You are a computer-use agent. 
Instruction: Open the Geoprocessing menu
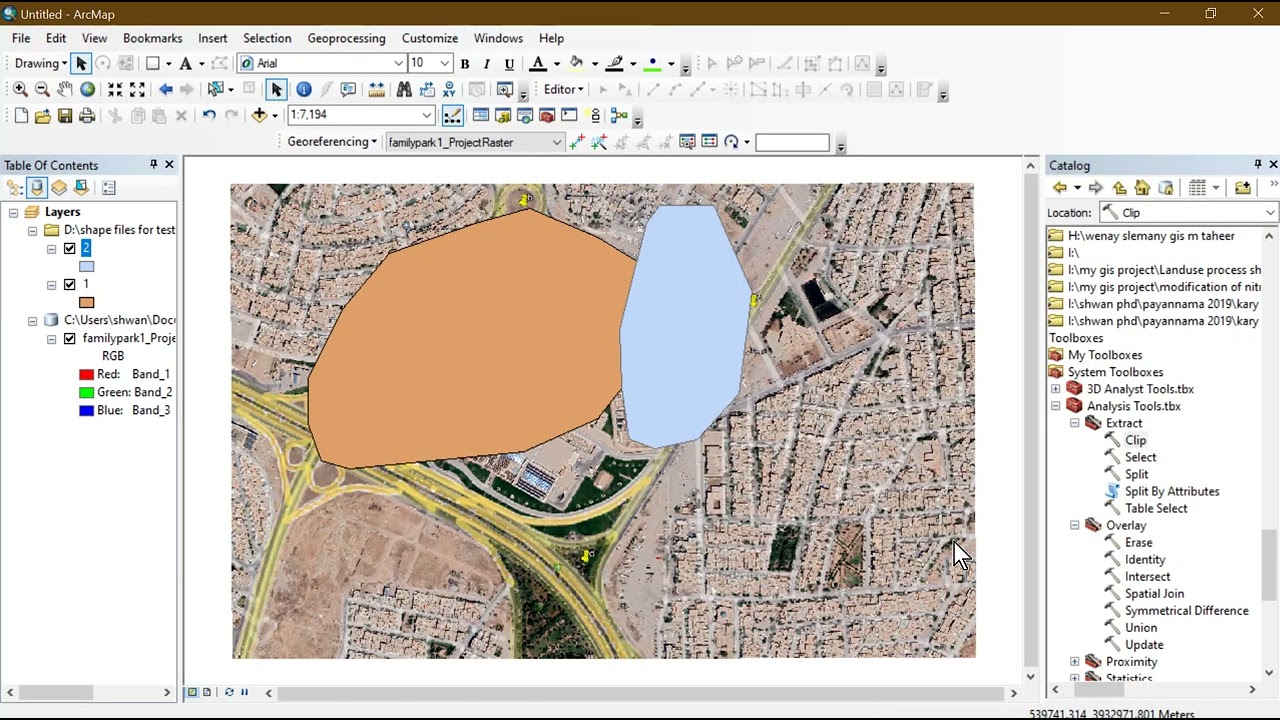point(346,38)
